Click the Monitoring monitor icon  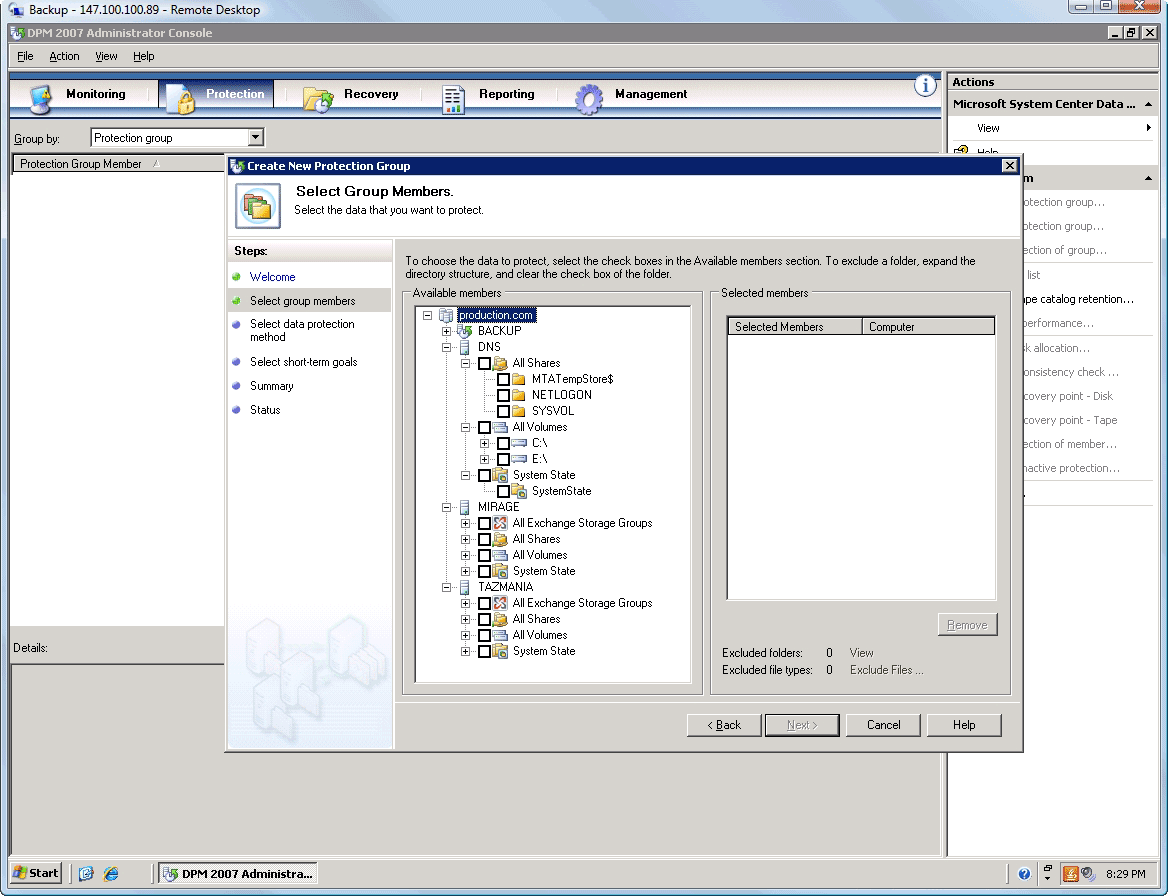tap(40, 98)
